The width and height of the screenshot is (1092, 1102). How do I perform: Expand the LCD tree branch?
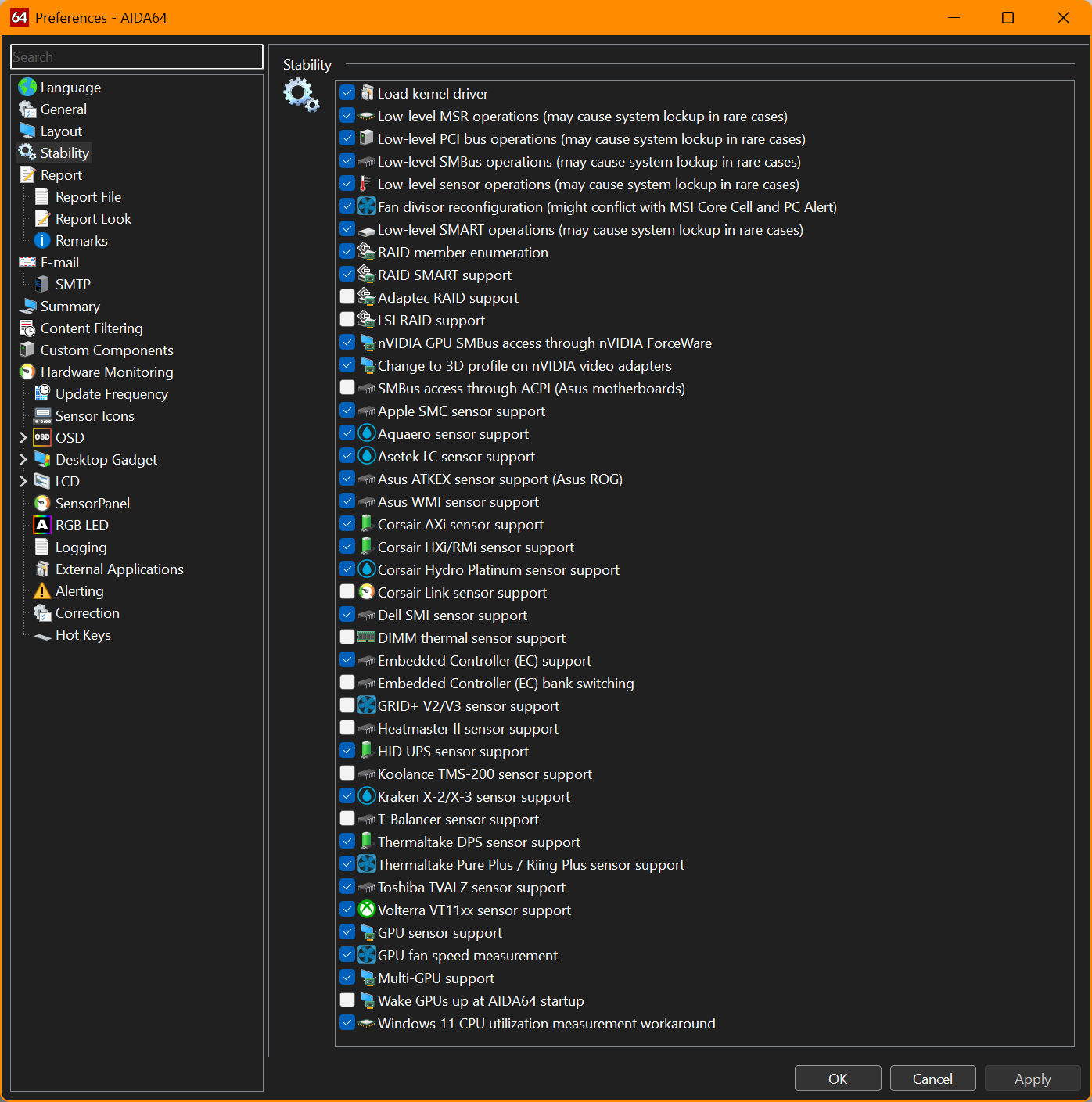click(23, 482)
